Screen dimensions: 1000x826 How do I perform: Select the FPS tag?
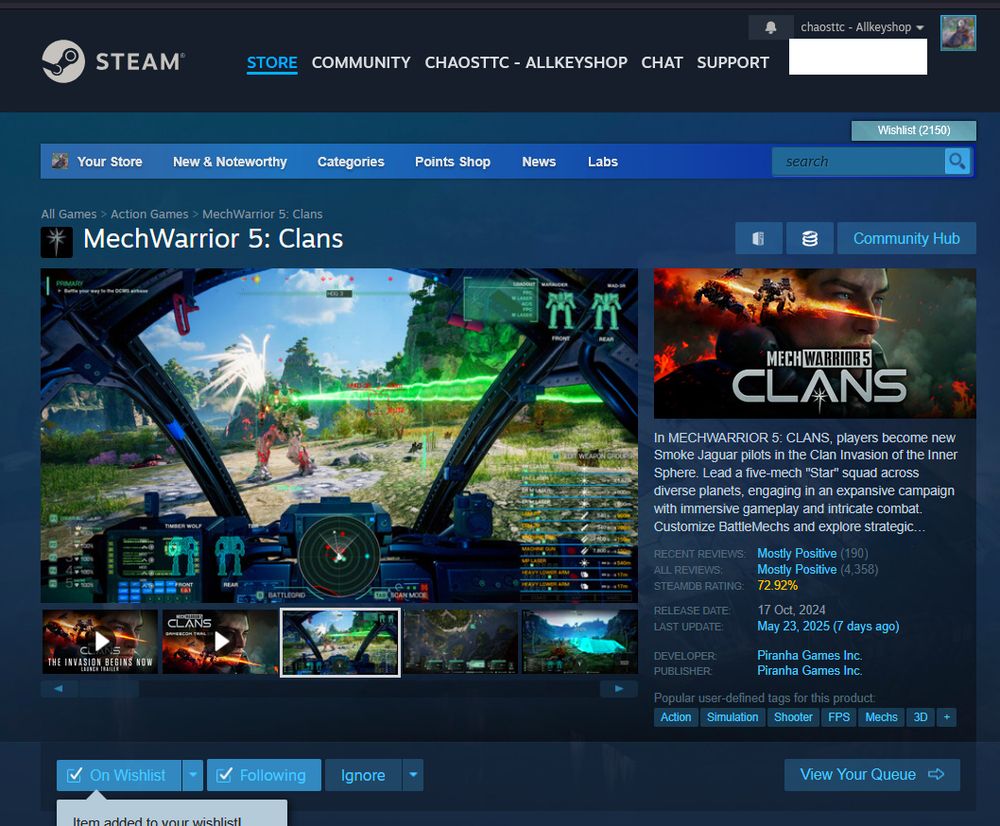pos(839,717)
